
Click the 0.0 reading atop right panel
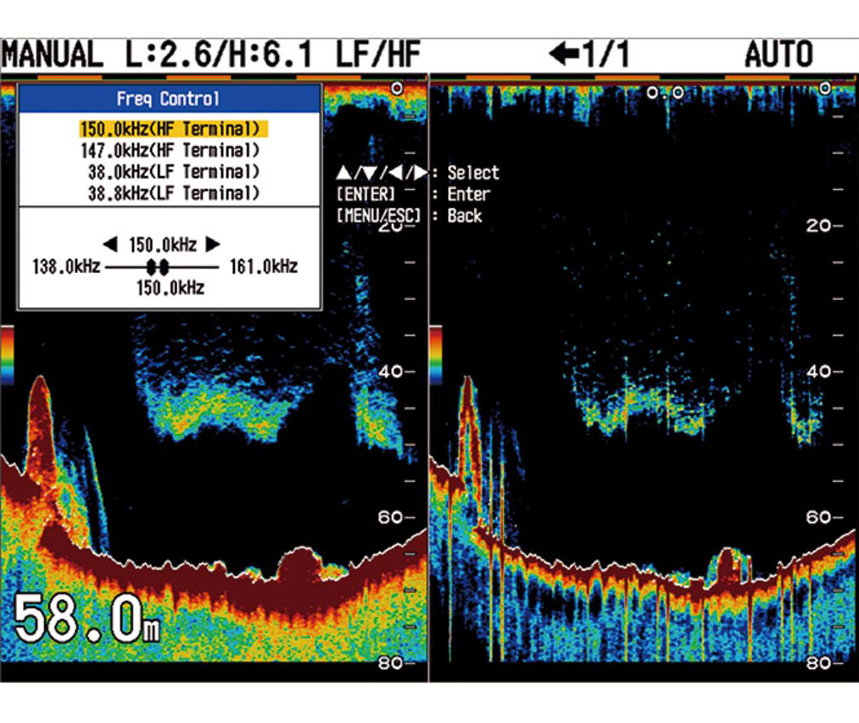click(x=665, y=93)
